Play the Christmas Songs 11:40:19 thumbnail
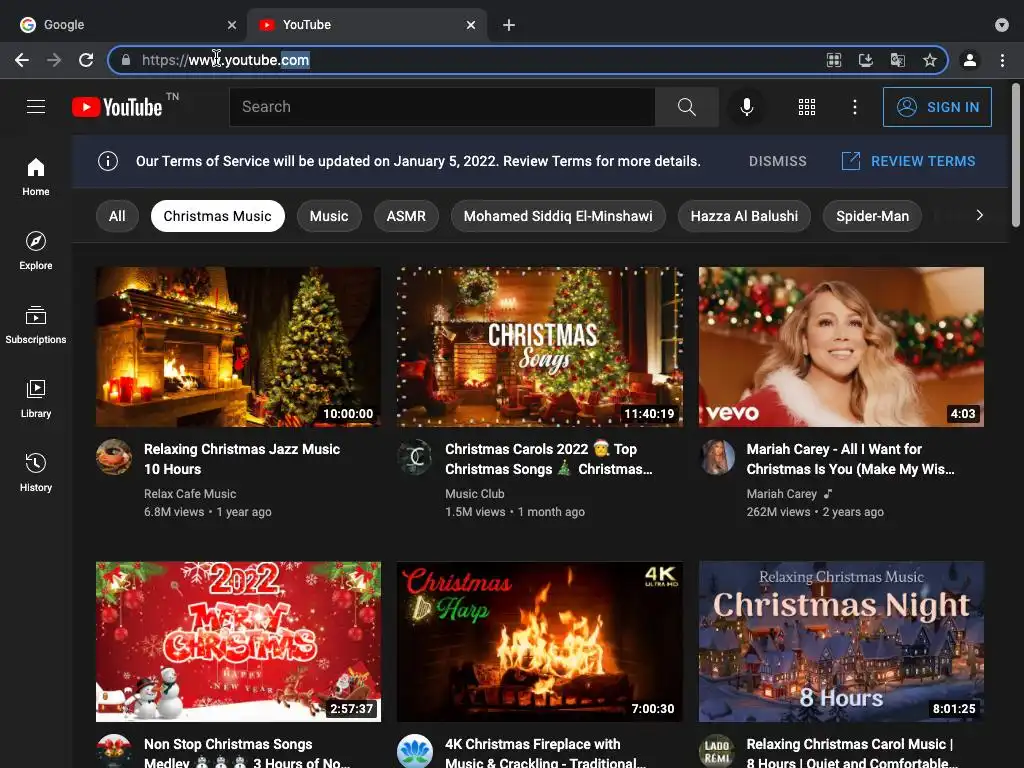 (x=539, y=347)
